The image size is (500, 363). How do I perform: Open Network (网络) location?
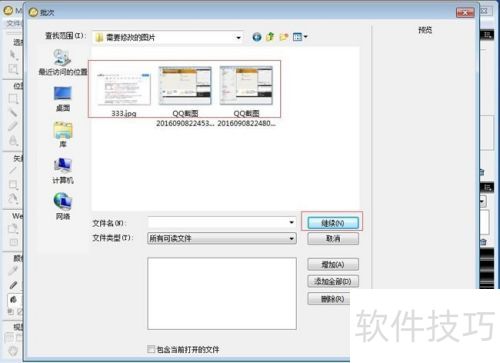[x=63, y=206]
